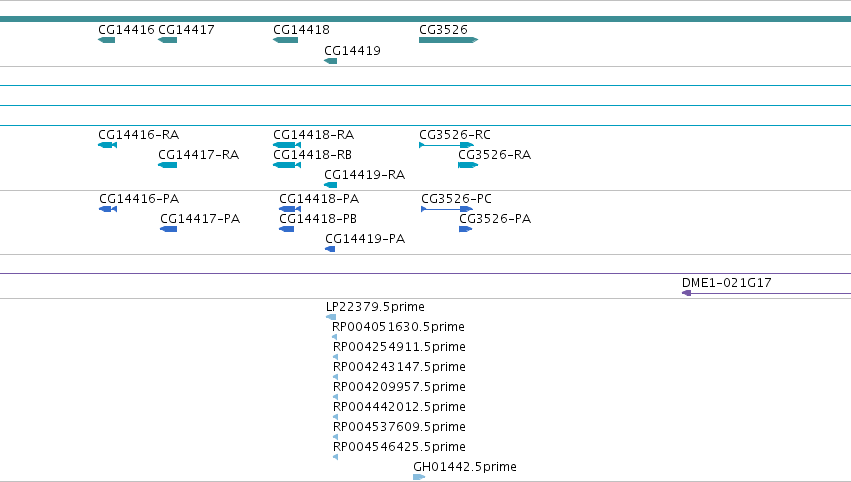The image size is (851, 482).
Task: Select the CG14417 gene glyph
Action: coord(167,40)
